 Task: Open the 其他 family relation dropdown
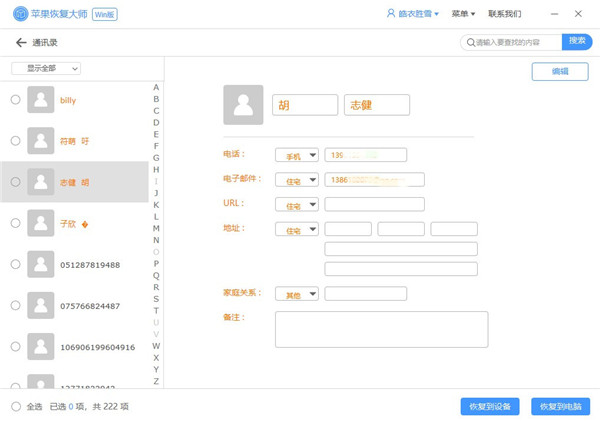(x=297, y=295)
